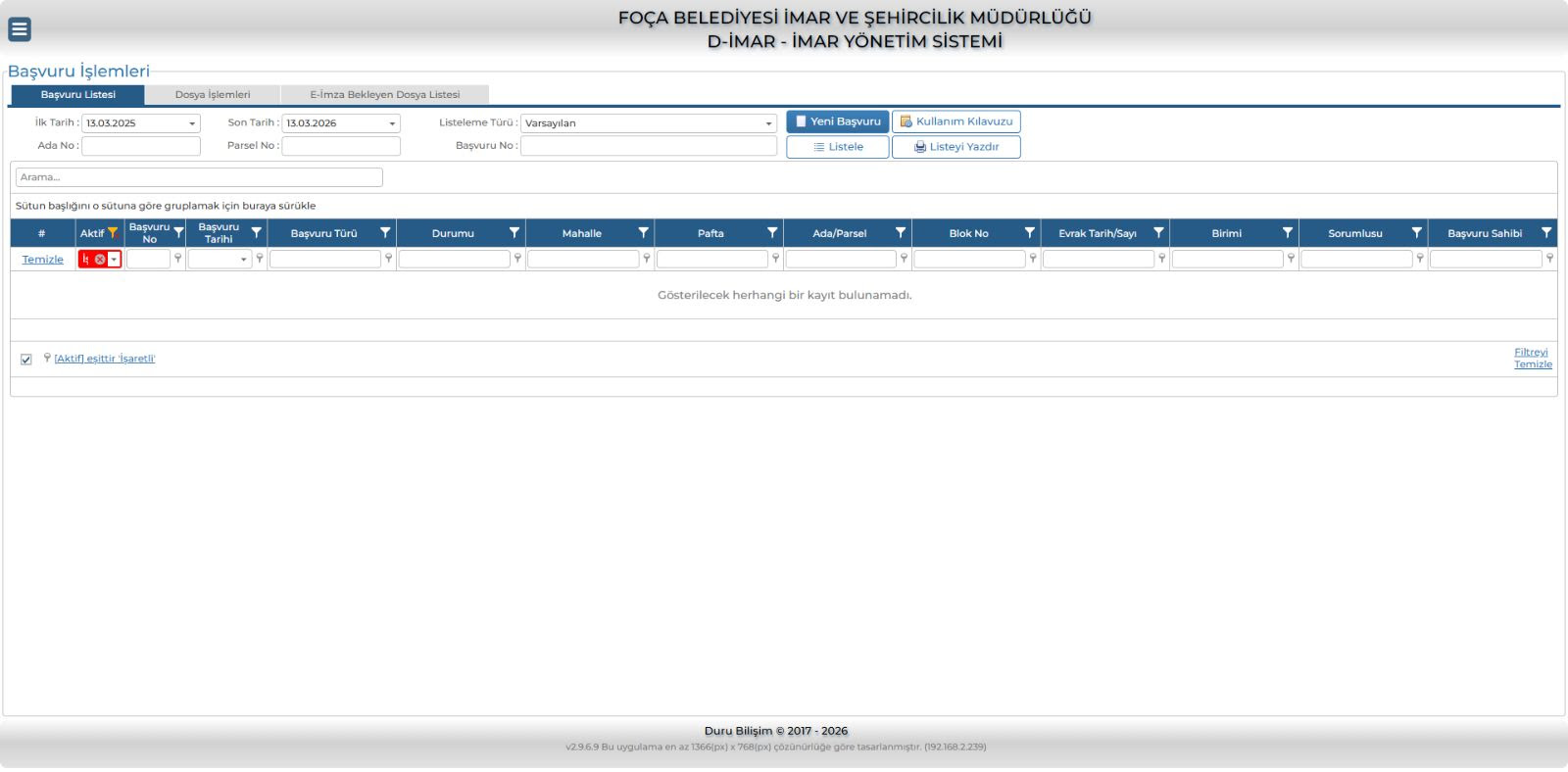
Task: Open the Son Tarih date picker dropdown
Action: click(x=392, y=124)
